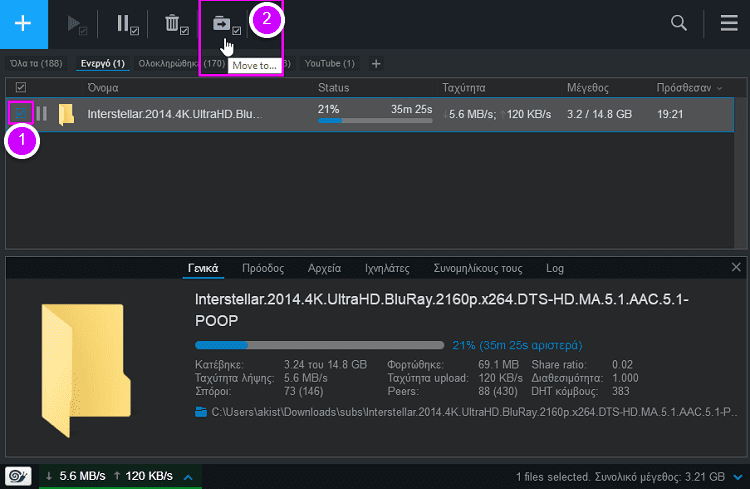
Task: Click the full Interstellar title in details
Action: point(441,310)
